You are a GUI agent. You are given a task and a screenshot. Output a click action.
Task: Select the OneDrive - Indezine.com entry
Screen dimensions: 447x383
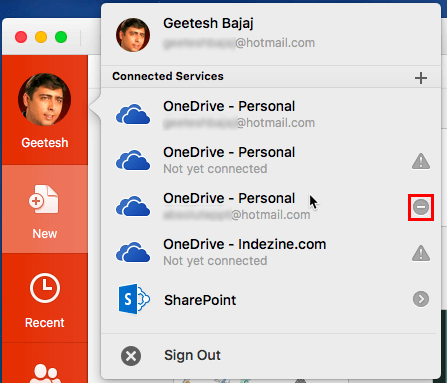click(x=271, y=252)
